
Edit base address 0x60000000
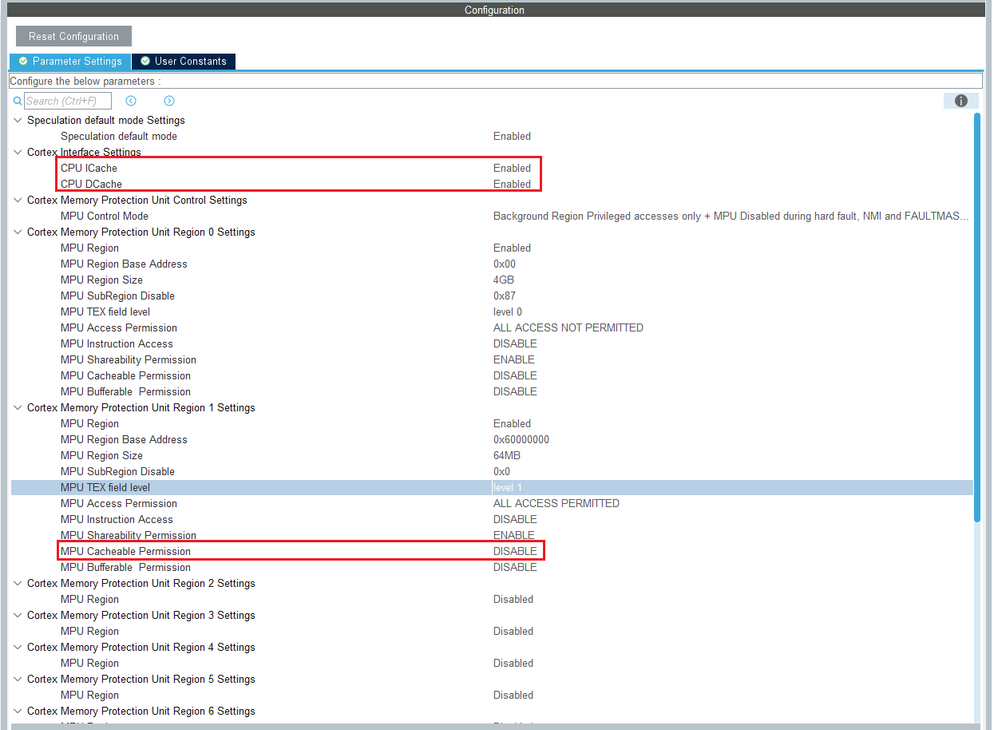[x=521, y=439]
